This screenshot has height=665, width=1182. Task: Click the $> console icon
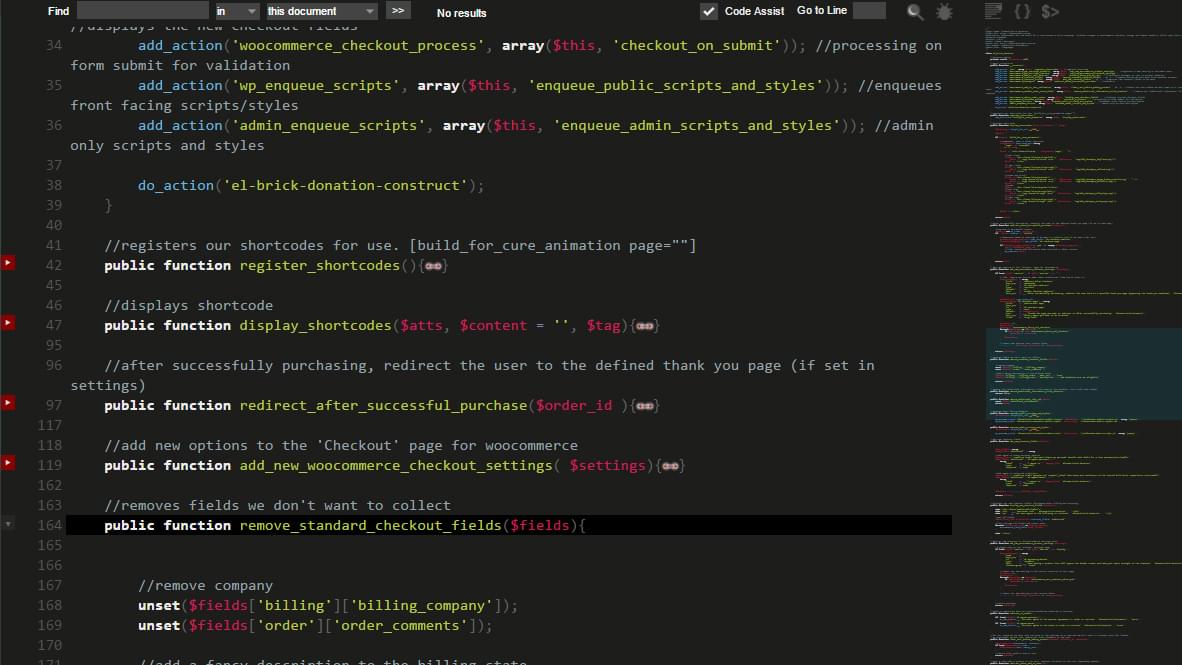pos(1050,11)
